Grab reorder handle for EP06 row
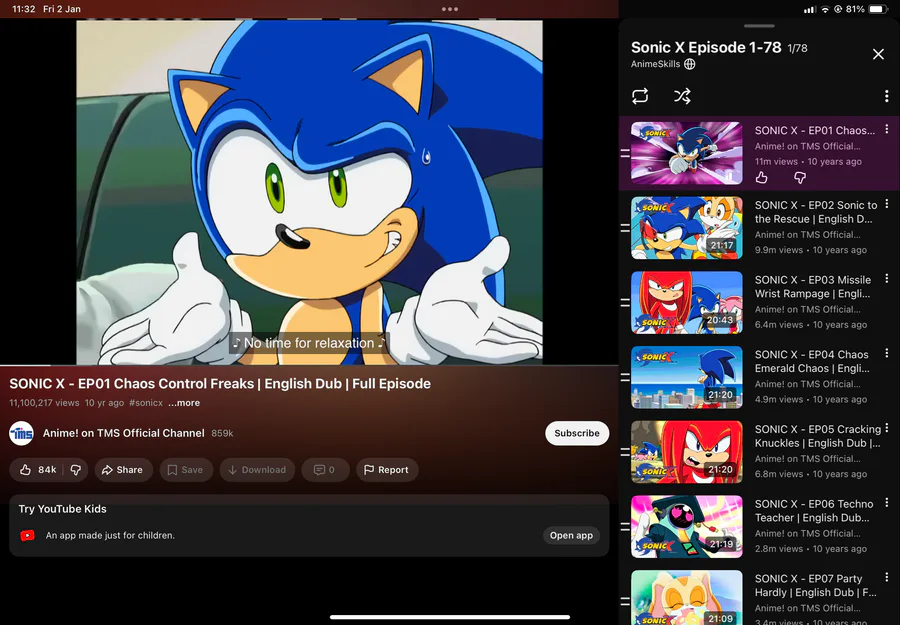Screen dimensions: 900x625 (625, 526)
